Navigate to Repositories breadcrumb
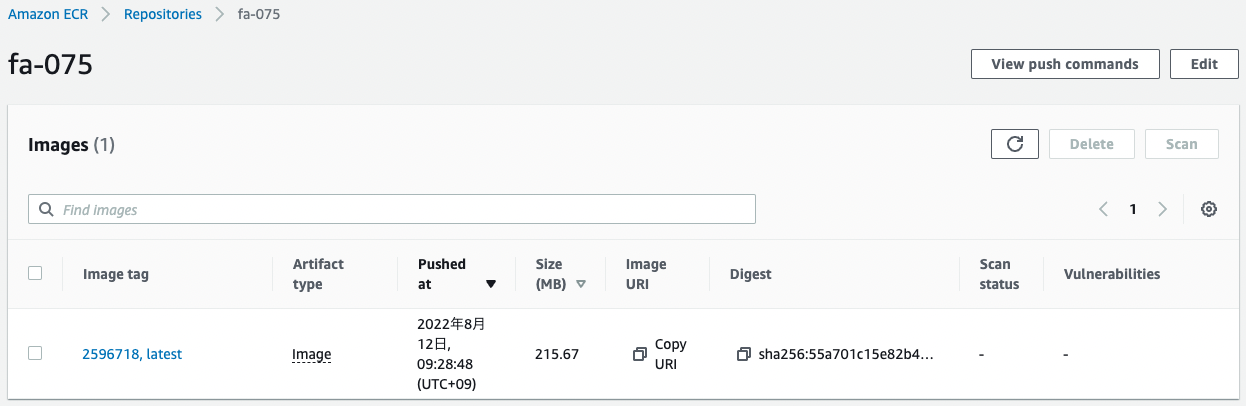This screenshot has height=406, width=1246. [163, 15]
